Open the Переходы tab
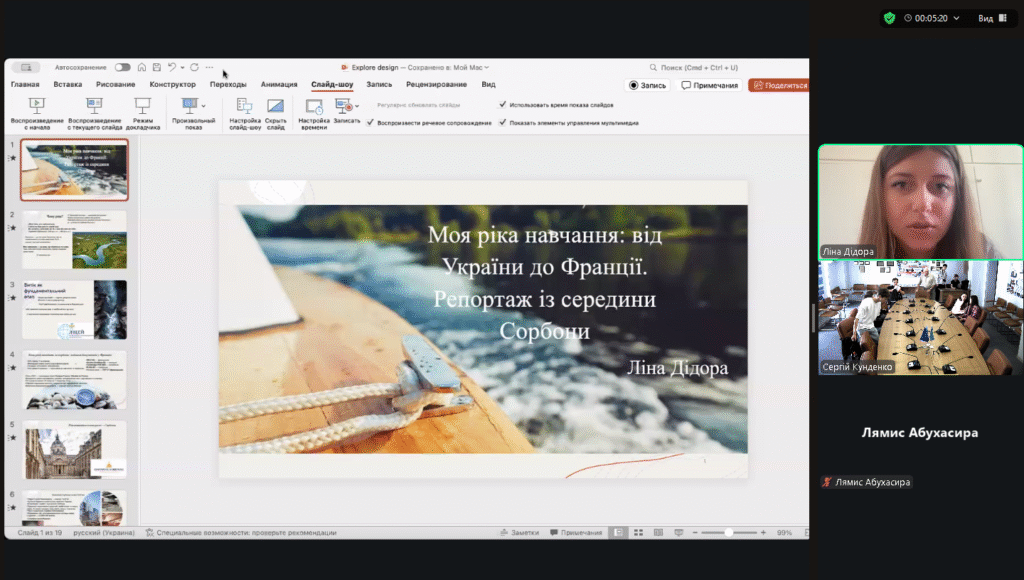The height and width of the screenshot is (580, 1024). pos(228,84)
